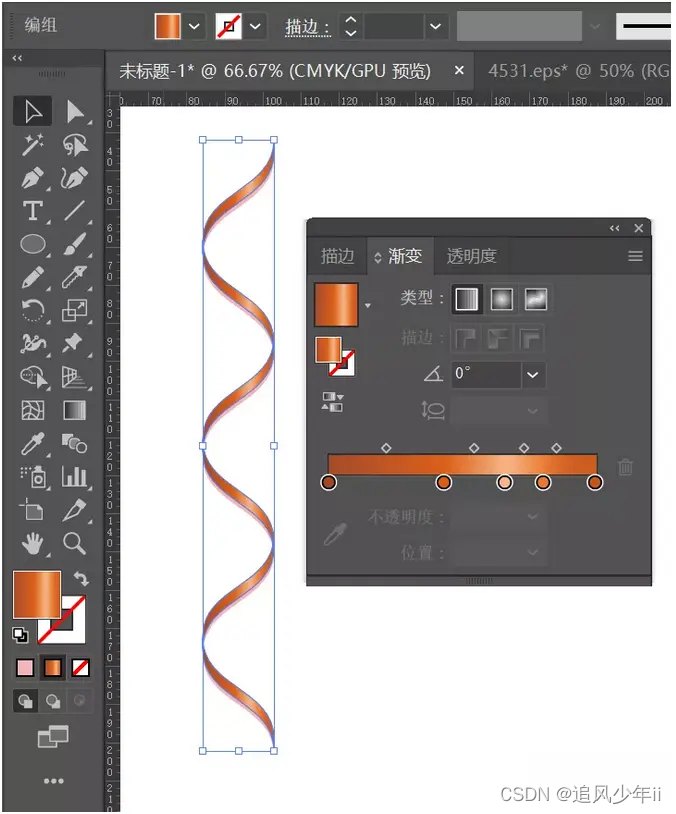Collapse the toolbar with double arrows
Image resolution: width=676 pixels, height=814 pixels.
tap(17, 58)
